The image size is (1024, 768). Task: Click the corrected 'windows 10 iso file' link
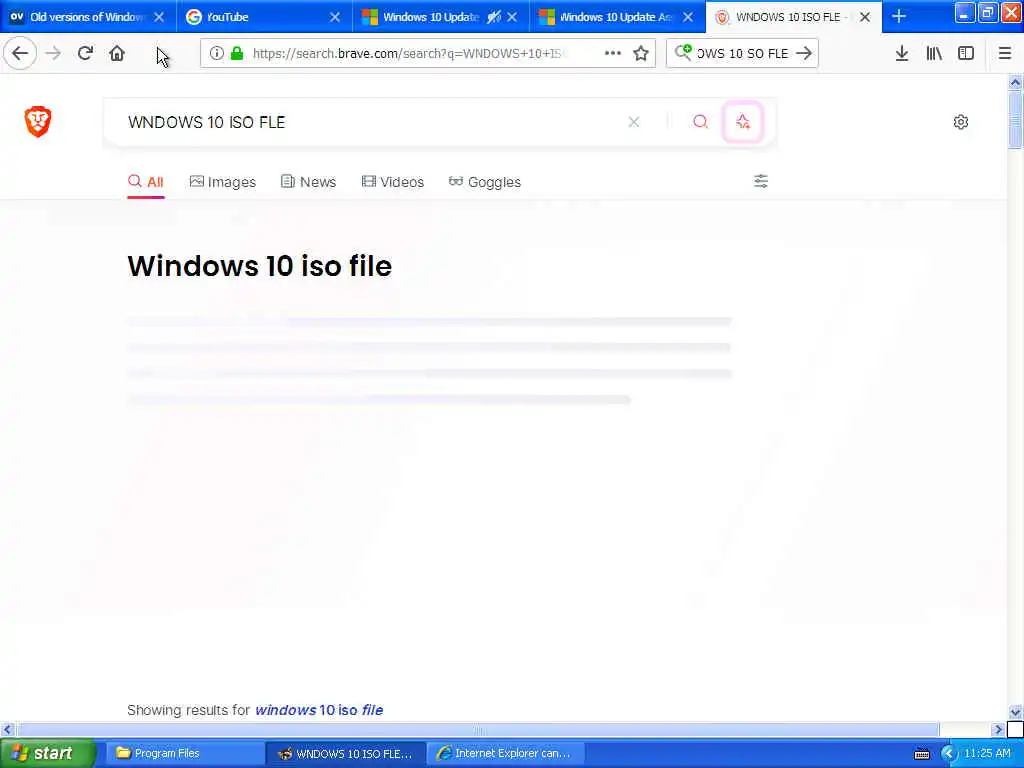coord(319,710)
